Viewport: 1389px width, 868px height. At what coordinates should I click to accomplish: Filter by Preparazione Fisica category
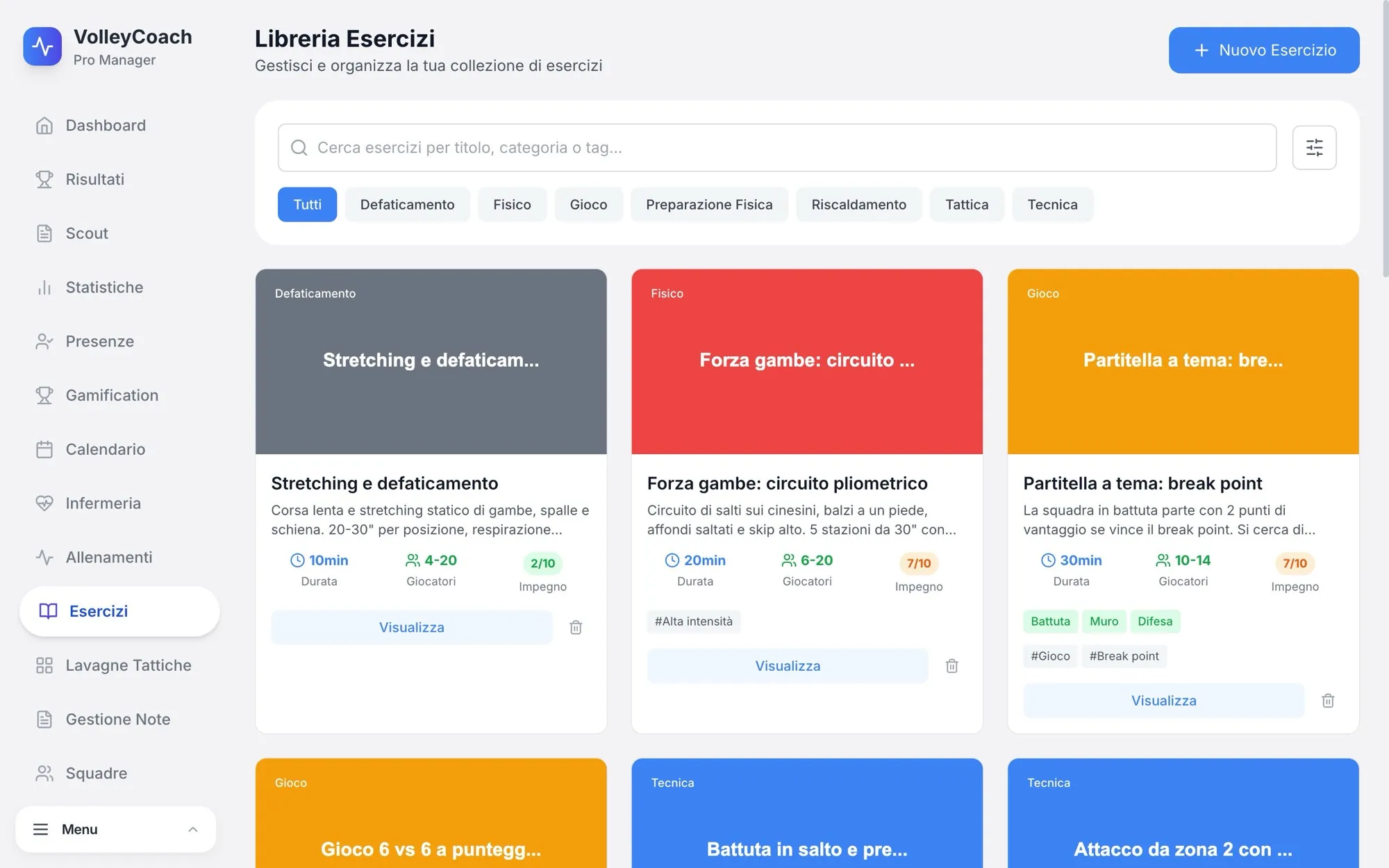[x=709, y=204]
